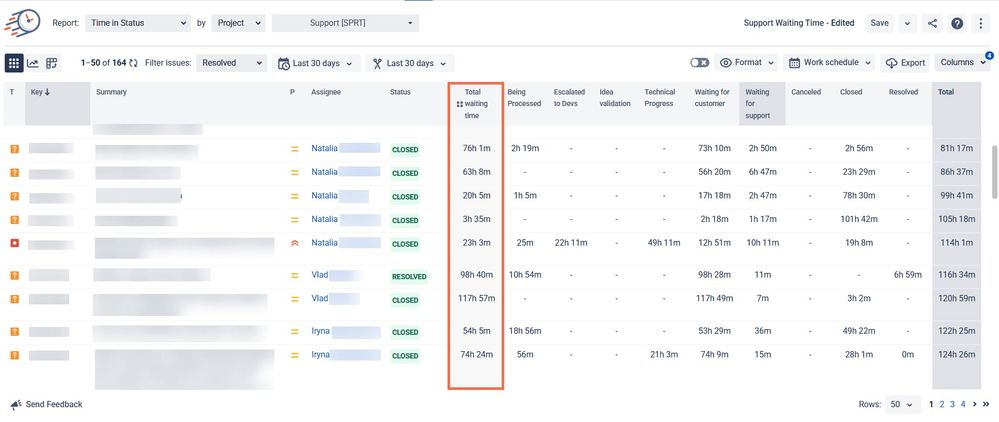The height and width of the screenshot is (422, 999).
Task: Sort by the Key column header
Action: [57, 103]
